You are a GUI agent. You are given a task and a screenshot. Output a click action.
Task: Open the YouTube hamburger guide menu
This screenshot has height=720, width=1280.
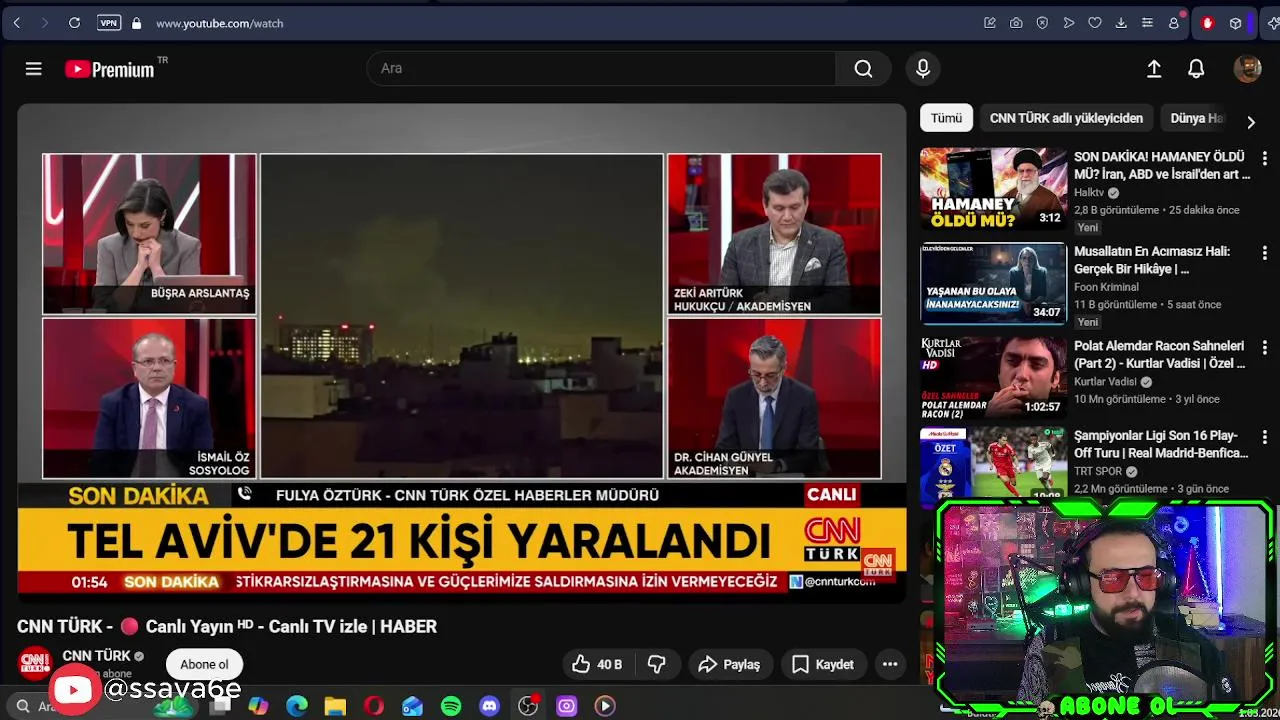point(34,69)
